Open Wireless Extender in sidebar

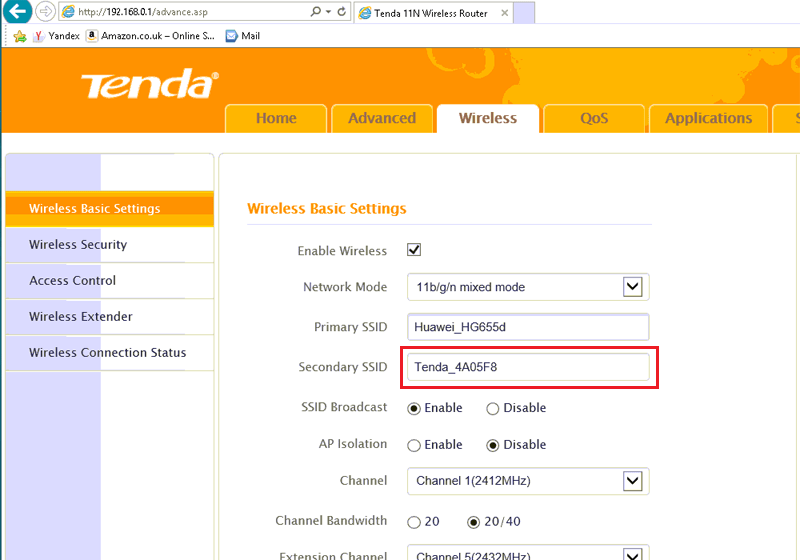click(110, 317)
